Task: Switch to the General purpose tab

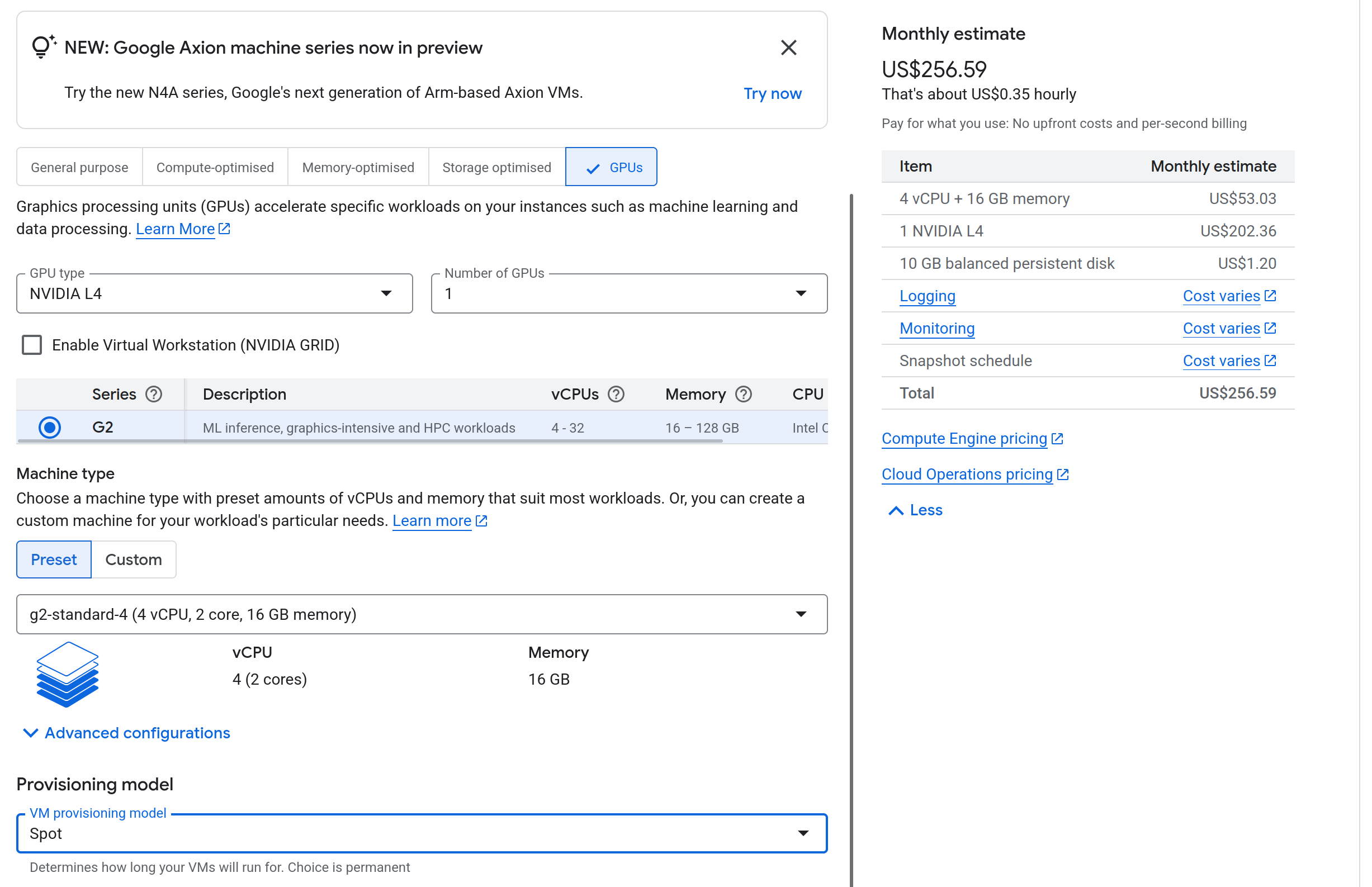Action: (x=79, y=167)
